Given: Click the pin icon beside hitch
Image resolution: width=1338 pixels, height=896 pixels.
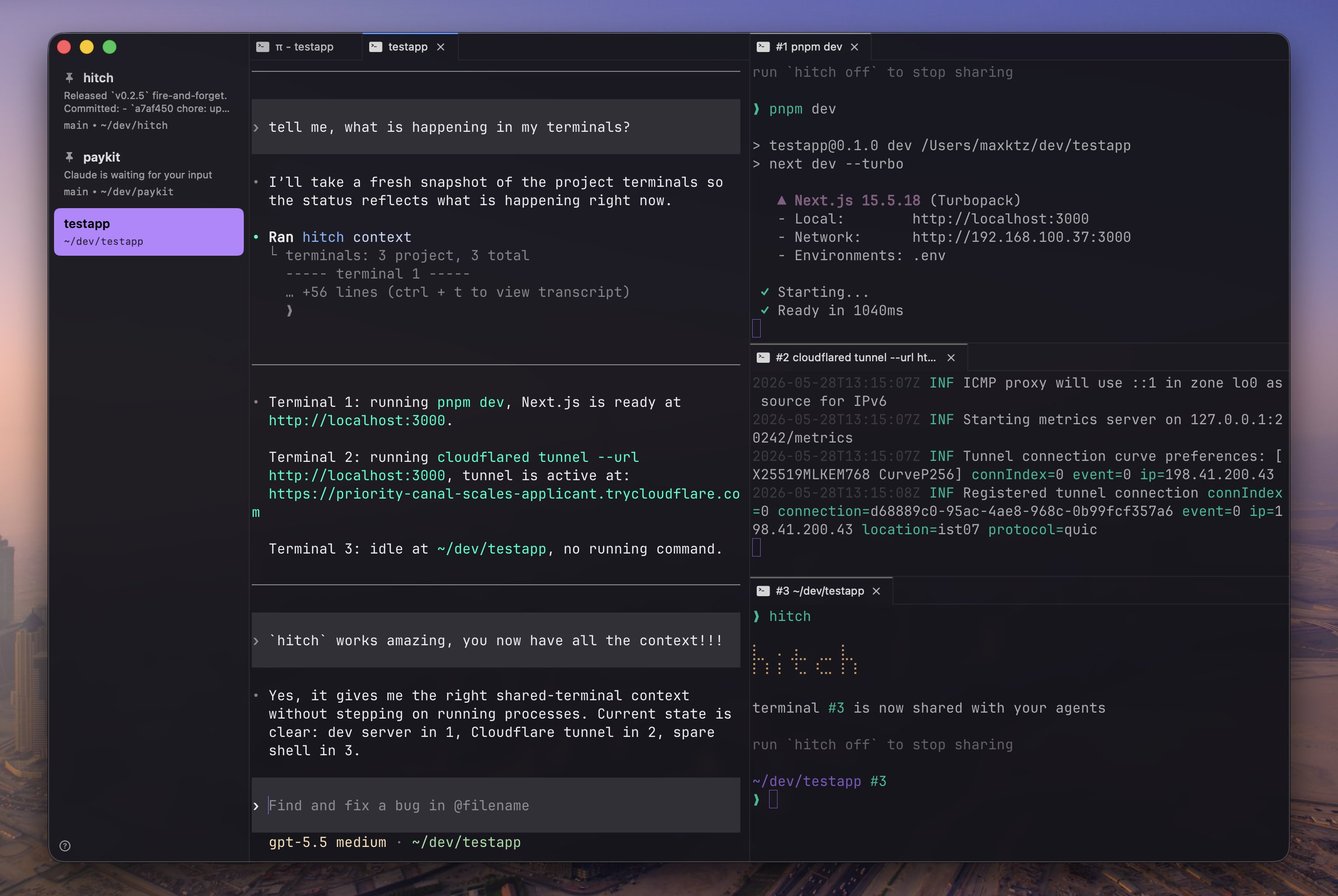Looking at the screenshot, I should pos(69,77).
